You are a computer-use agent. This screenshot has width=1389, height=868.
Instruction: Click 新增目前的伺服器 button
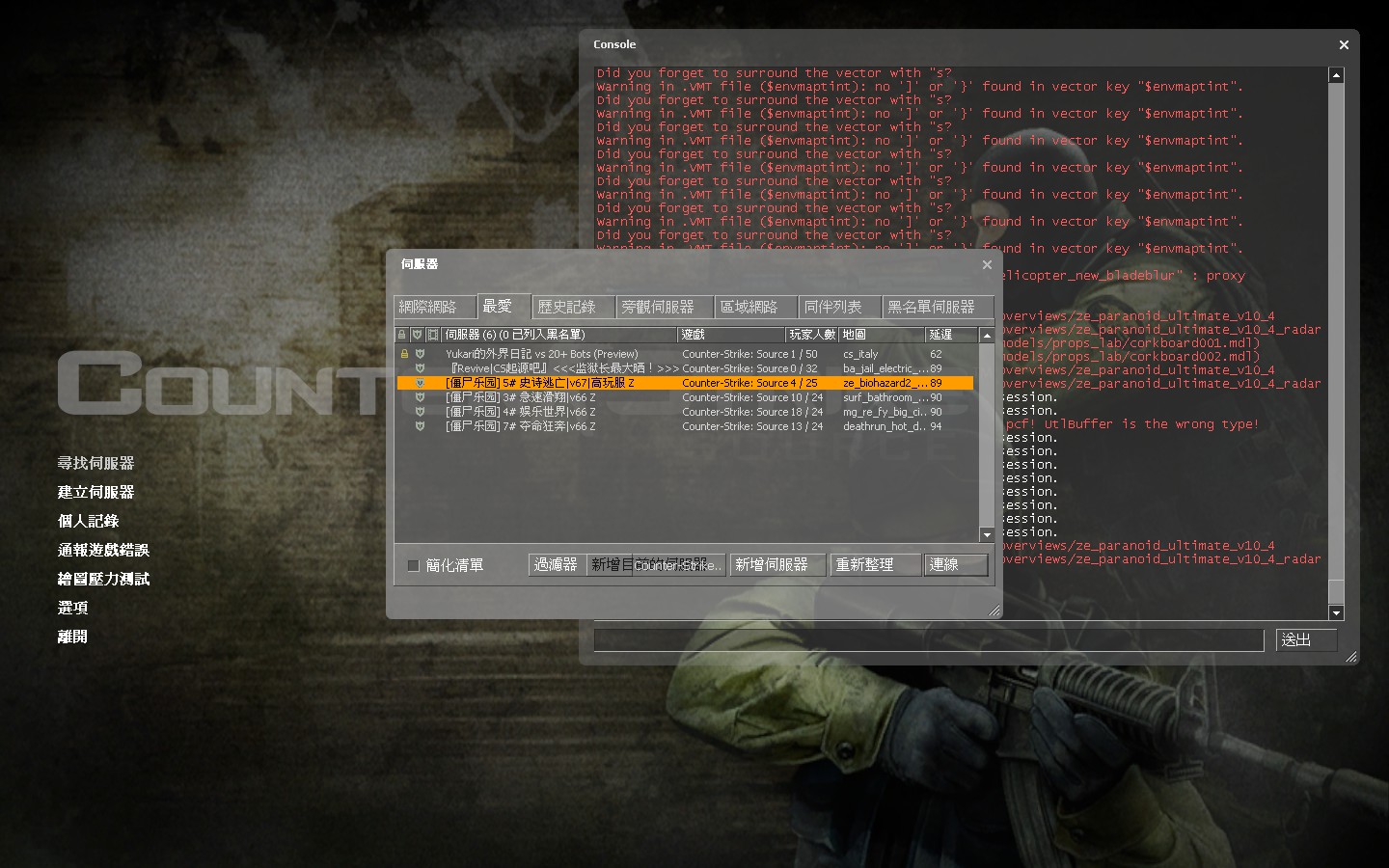pyautogui.click(x=656, y=564)
